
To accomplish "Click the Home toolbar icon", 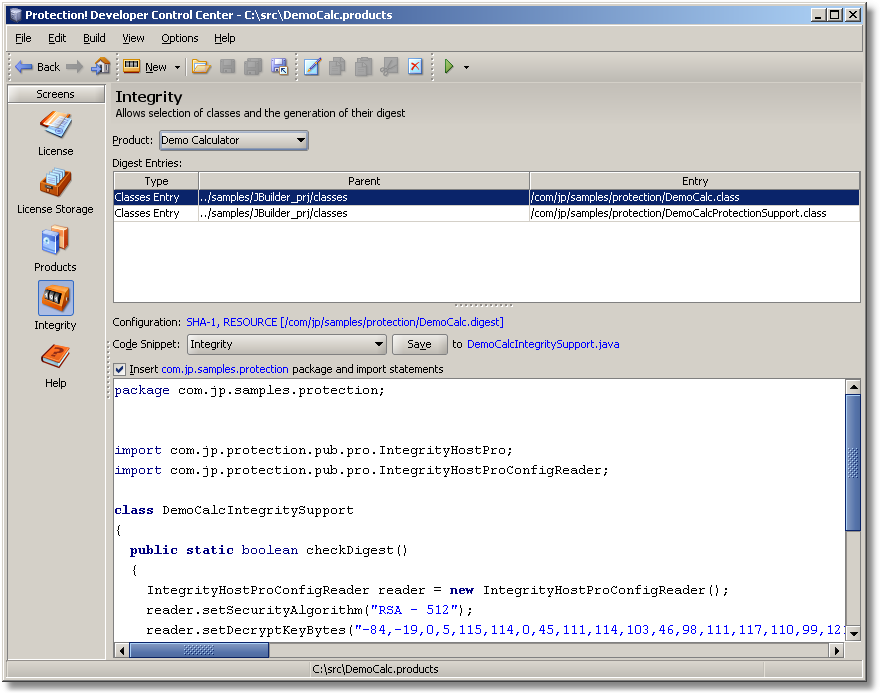I will (100, 67).
